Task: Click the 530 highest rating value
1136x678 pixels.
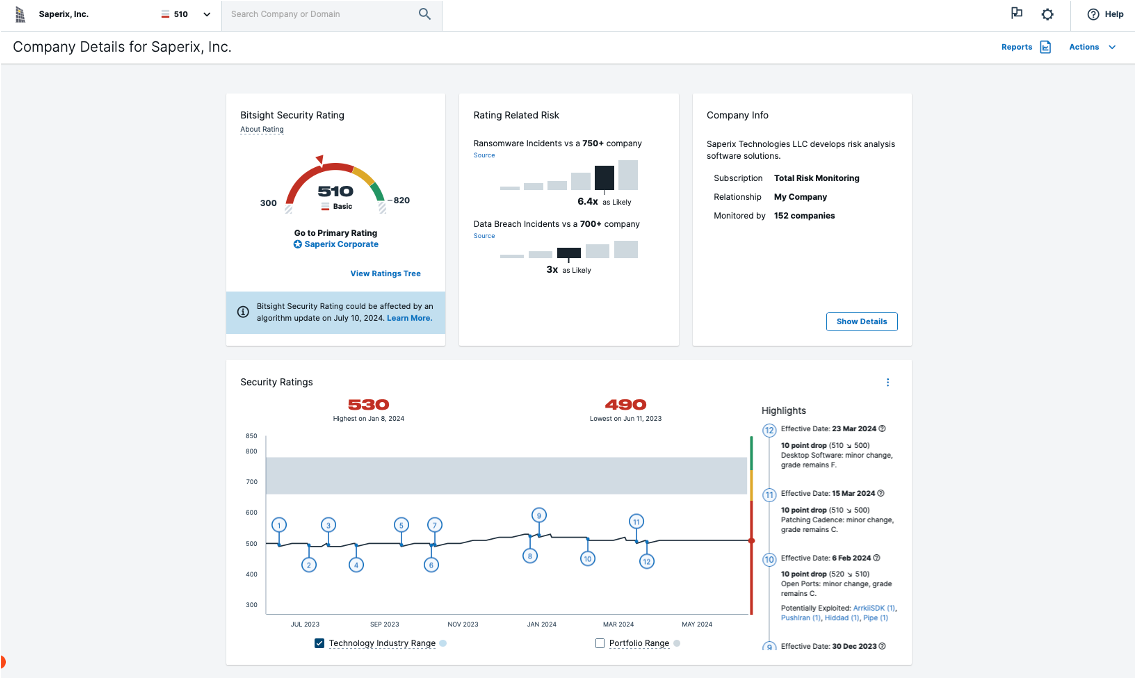Action: pos(369,405)
